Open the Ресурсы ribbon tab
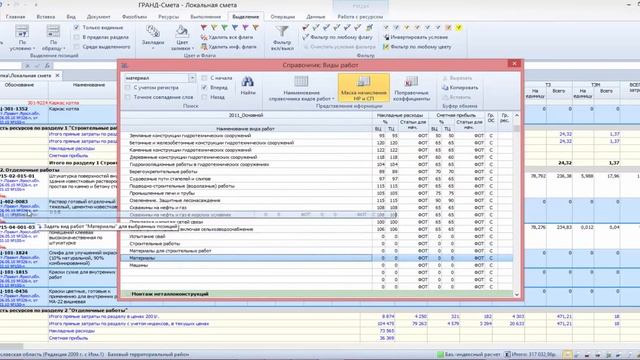 pyautogui.click(x=168, y=17)
